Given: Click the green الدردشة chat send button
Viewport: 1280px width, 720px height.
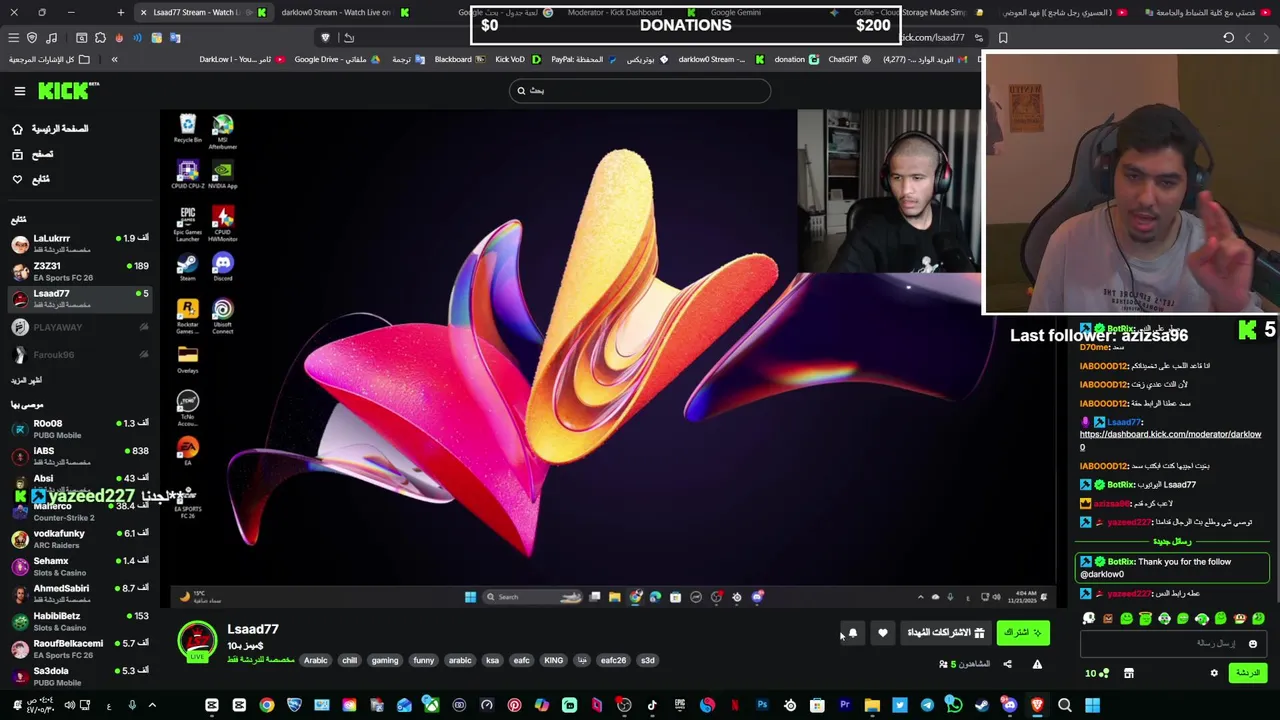Looking at the screenshot, I should click(1248, 673).
